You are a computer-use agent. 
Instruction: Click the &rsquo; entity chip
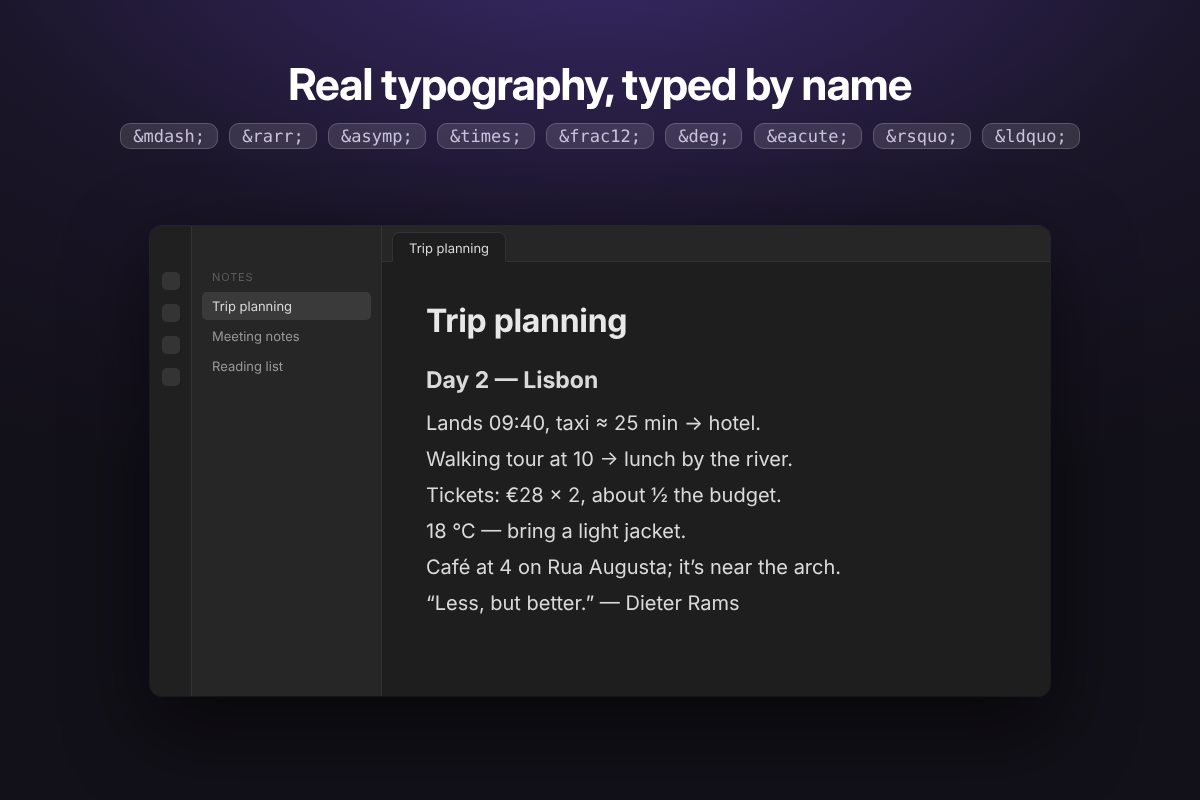pos(922,136)
